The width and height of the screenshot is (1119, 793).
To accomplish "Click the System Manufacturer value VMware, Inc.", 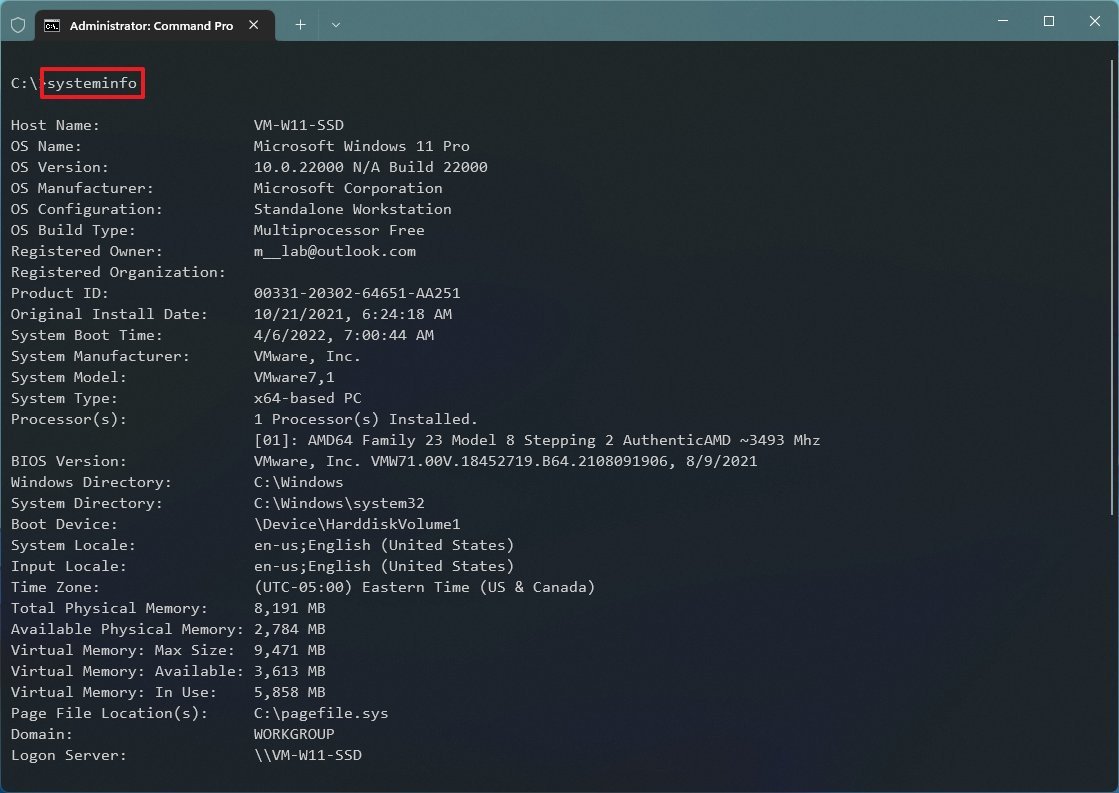I will 307,356.
